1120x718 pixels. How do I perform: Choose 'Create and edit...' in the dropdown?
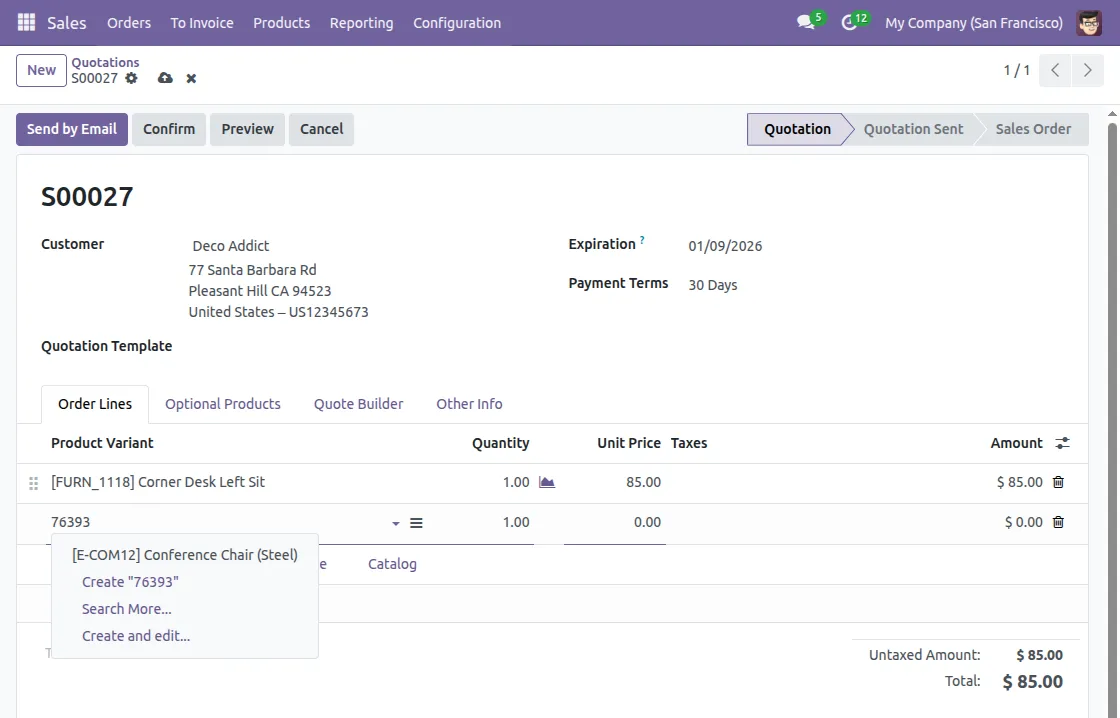tap(136, 635)
